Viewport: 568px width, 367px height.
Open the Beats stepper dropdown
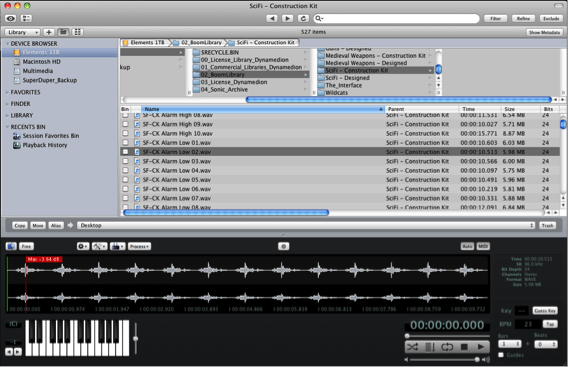(546, 344)
